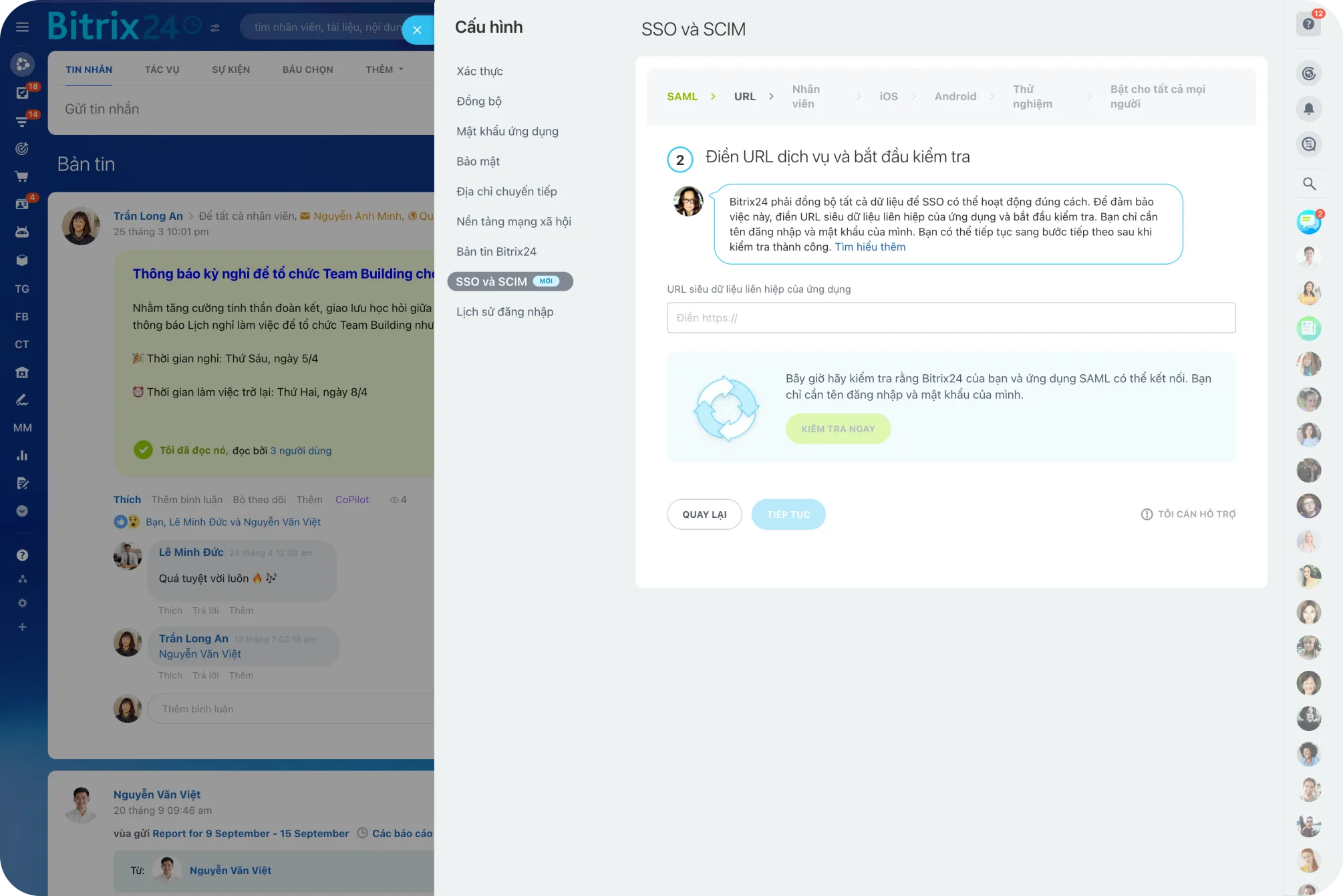Viewport: 1343px width, 896px height.
Task: Open the building icon in left sidebar
Action: pos(22,372)
